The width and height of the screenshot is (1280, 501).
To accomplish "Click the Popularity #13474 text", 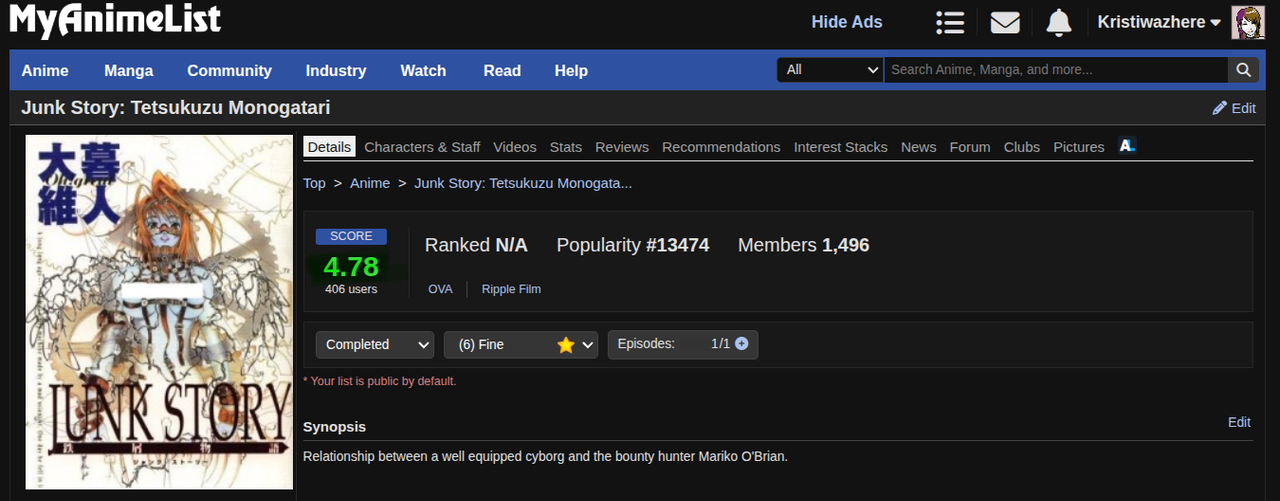I will tap(633, 245).
